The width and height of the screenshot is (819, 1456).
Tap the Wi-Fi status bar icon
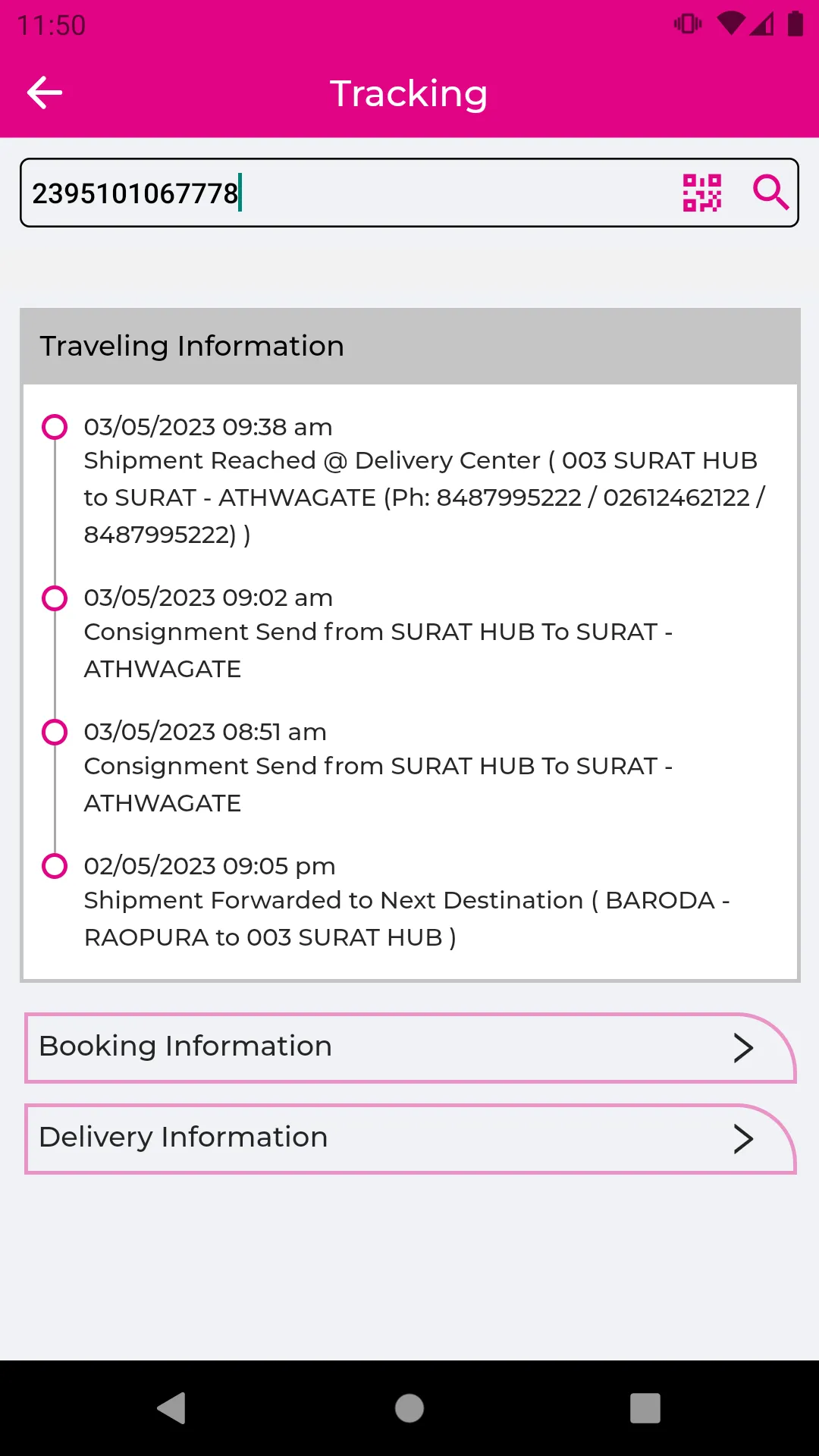click(x=731, y=24)
